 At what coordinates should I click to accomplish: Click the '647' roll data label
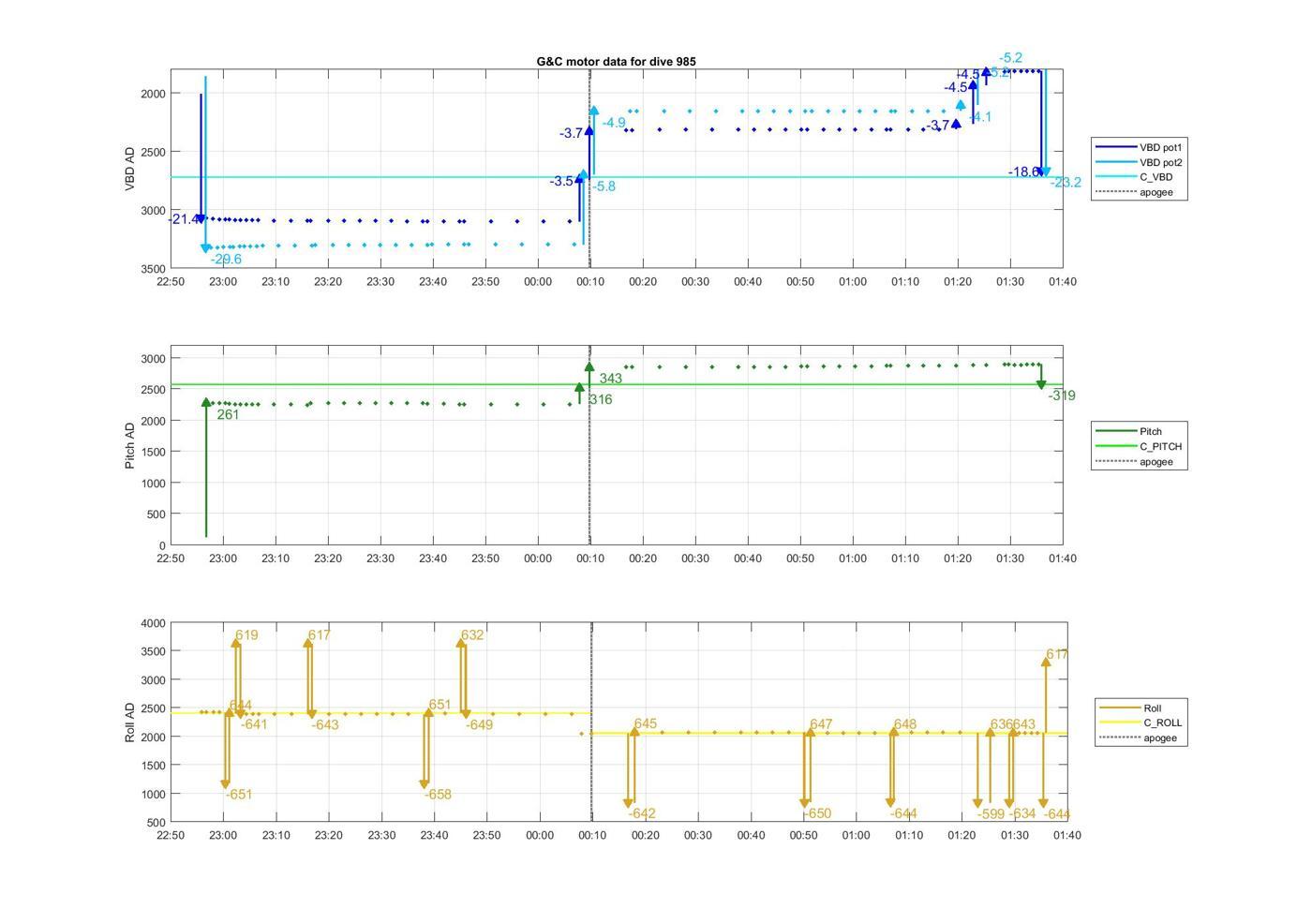tap(821, 724)
